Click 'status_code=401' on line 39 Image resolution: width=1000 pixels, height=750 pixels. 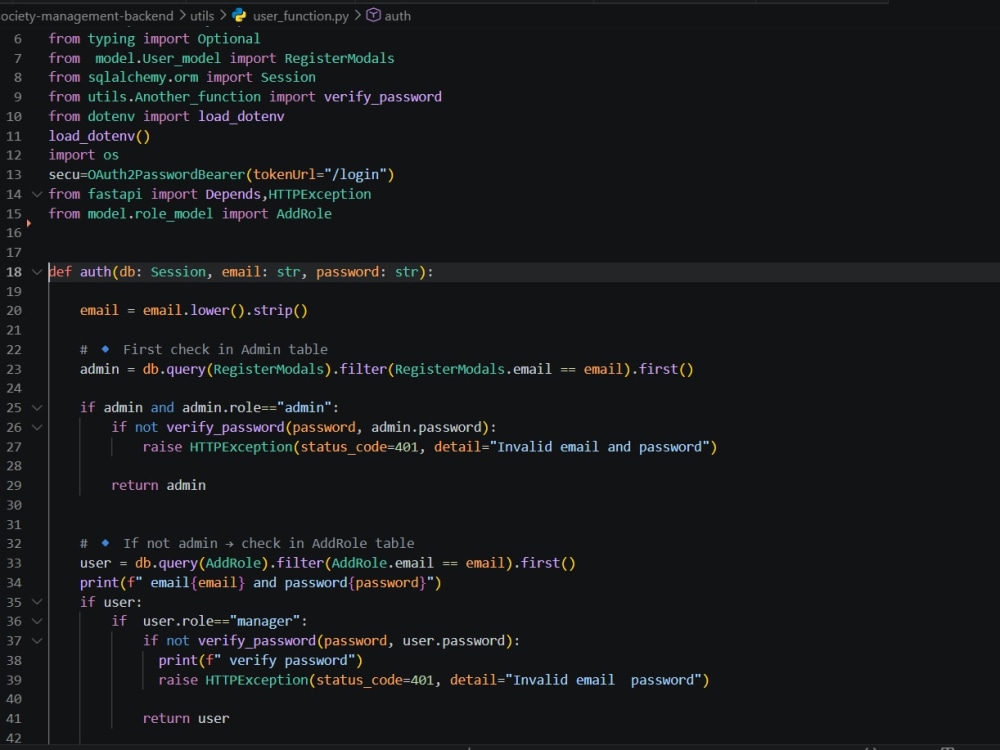click(375, 680)
